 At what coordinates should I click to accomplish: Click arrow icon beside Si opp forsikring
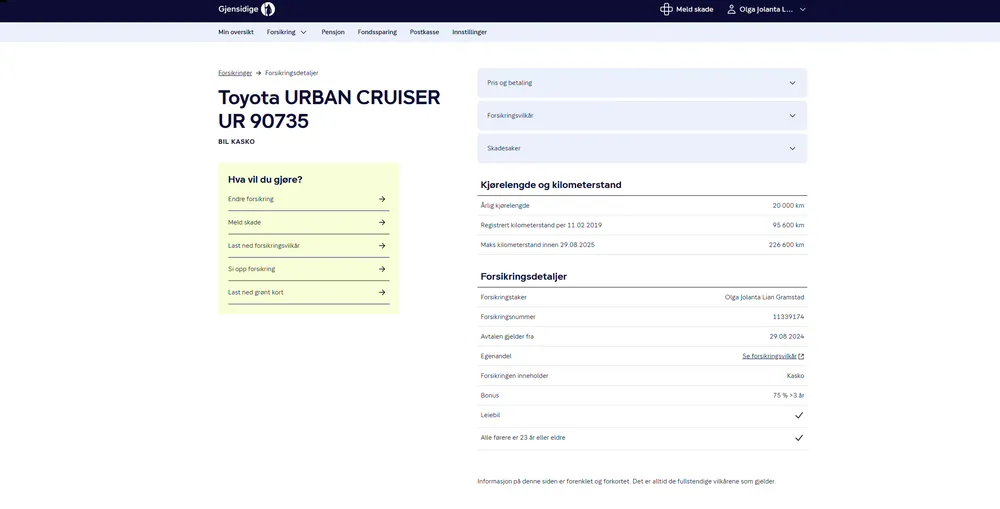(x=382, y=269)
